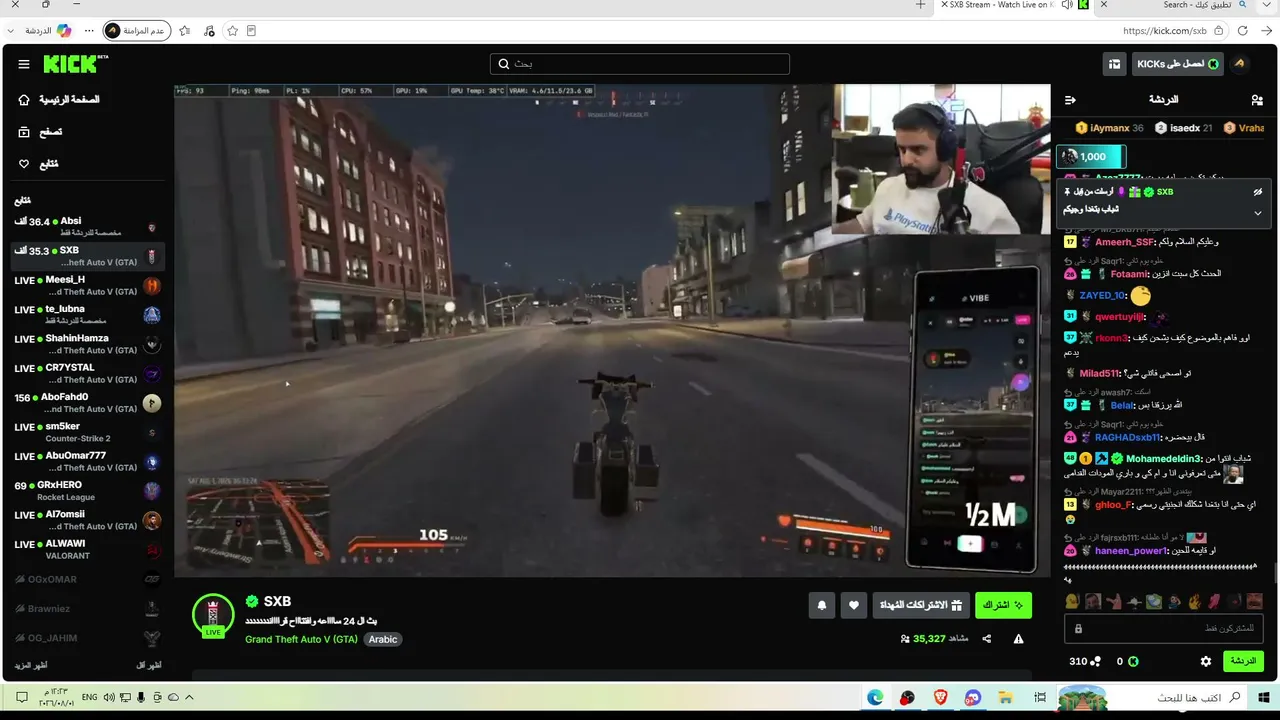Report the stream using the warning icon
Viewport: 1280px width, 720px height.
(1018, 639)
